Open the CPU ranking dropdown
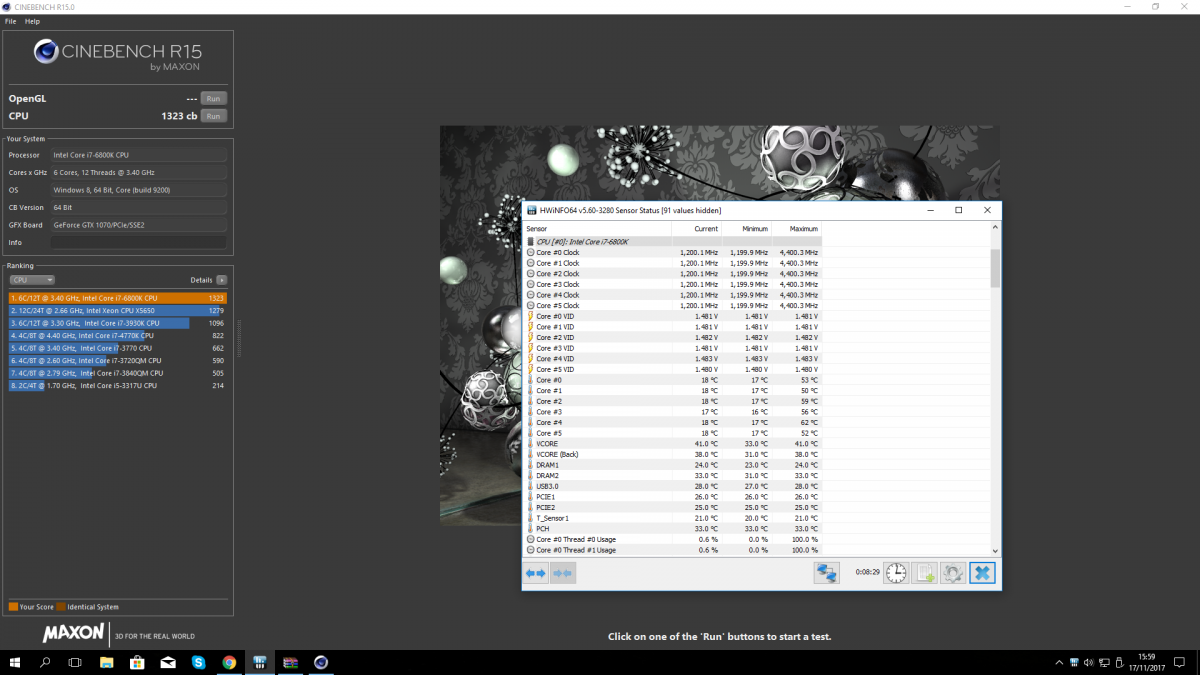The width and height of the screenshot is (1200, 675). tap(32, 280)
